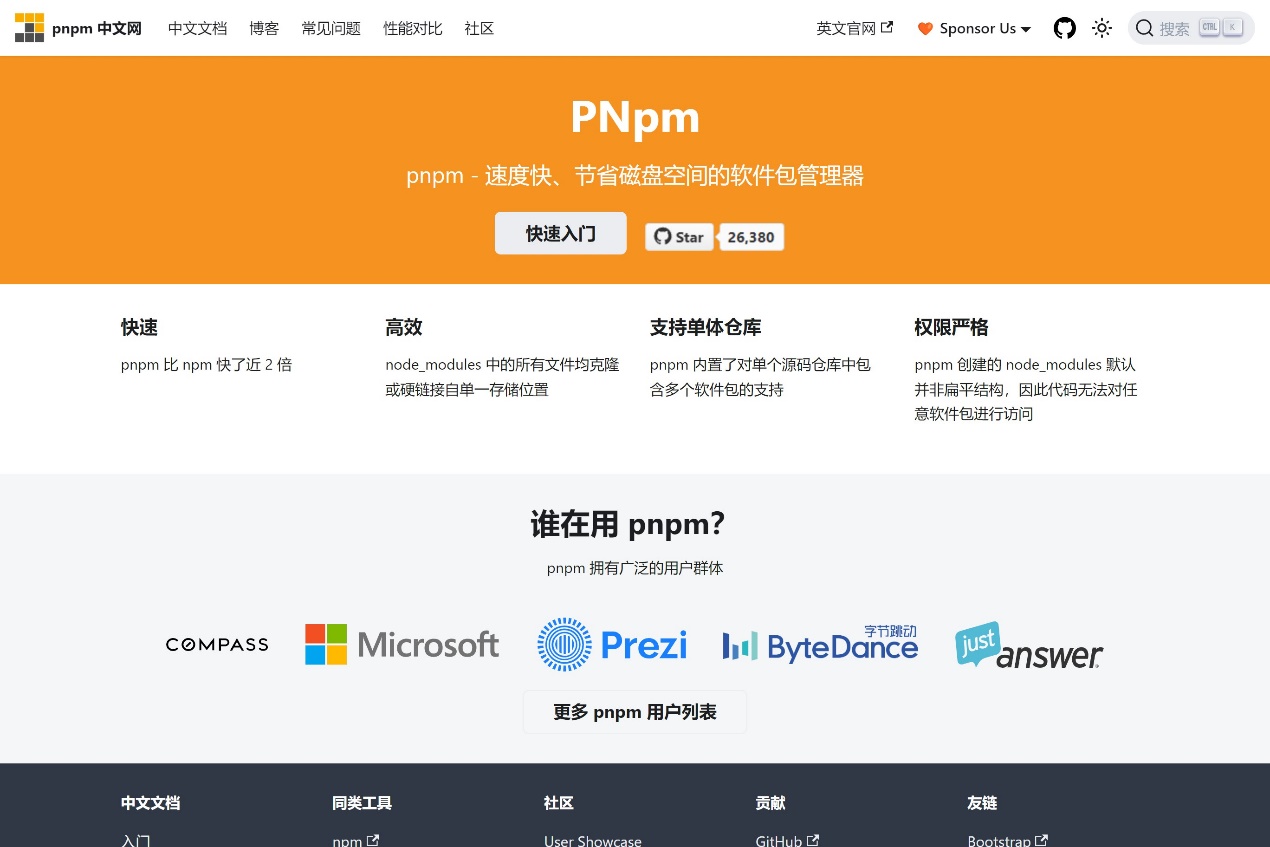Click the pnpm logo in navbar
Image resolution: width=1270 pixels, height=847 pixels.
coord(29,28)
